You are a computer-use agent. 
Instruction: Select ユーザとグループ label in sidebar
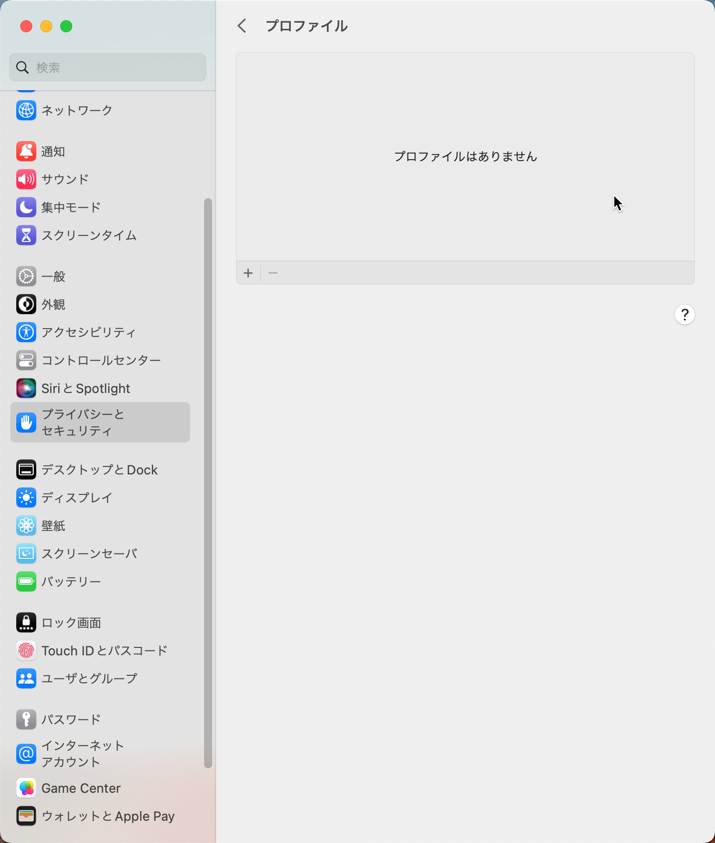[89, 678]
